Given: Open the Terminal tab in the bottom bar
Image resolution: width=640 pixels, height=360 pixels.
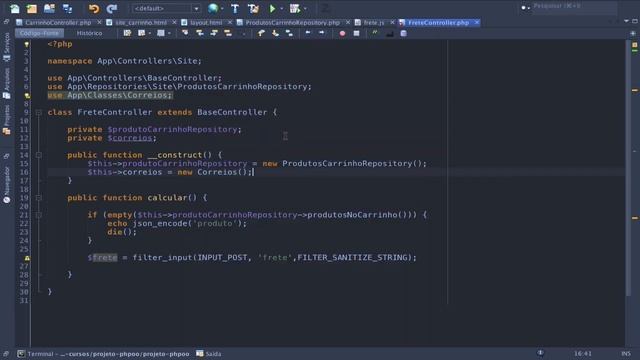Looking at the screenshot, I should point(103,353).
